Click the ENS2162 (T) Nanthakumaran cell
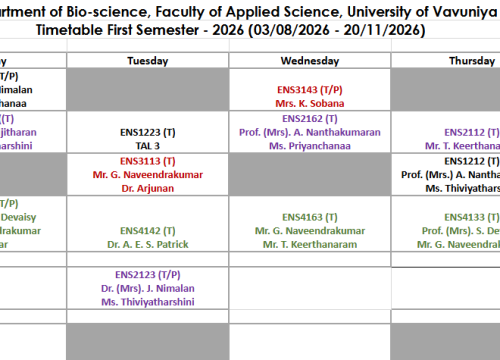This screenshot has width=500, height=360. (310, 132)
